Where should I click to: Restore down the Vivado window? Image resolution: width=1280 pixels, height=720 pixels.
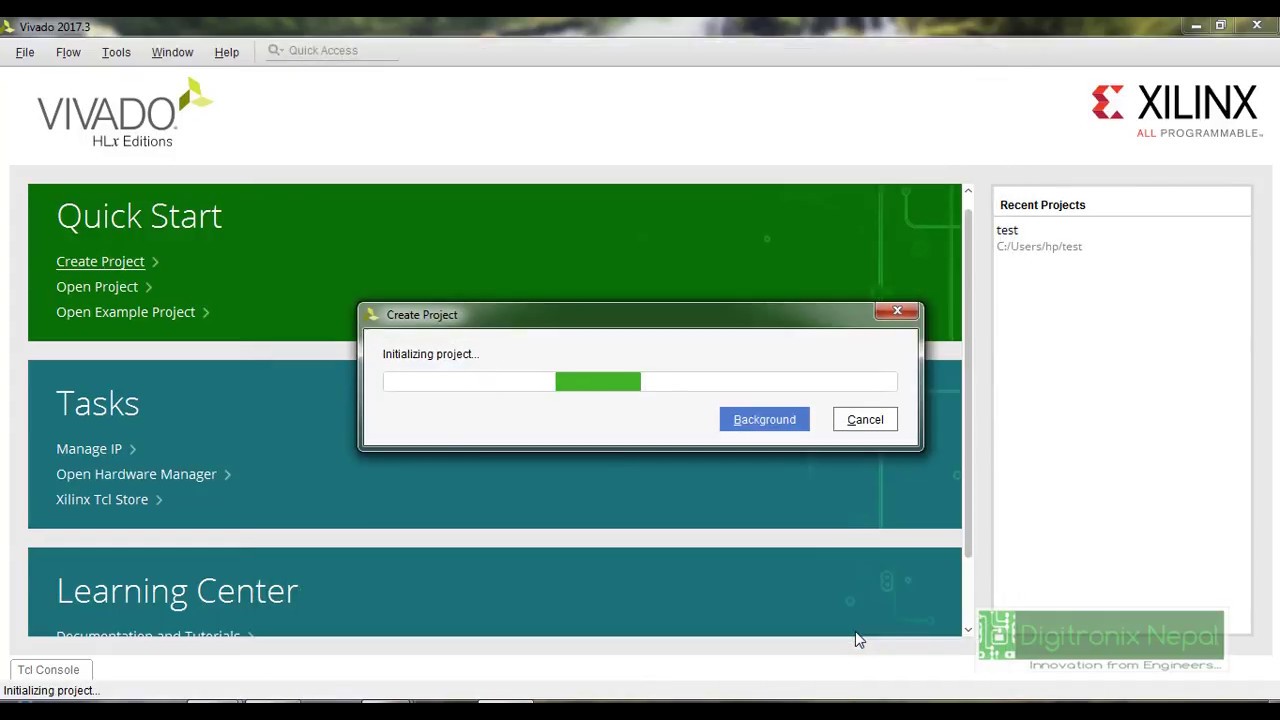[x=1221, y=26]
